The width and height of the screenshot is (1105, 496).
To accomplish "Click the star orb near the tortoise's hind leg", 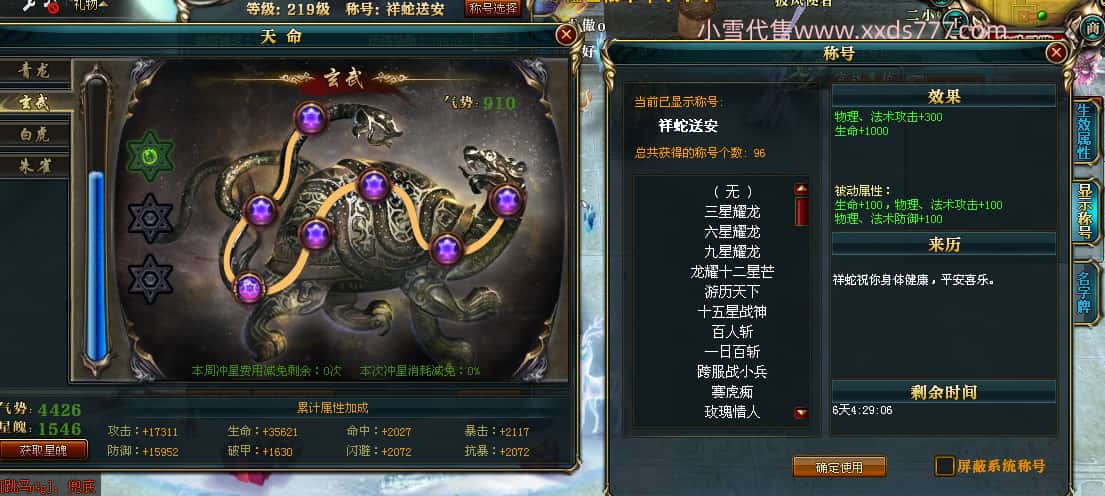I will click(447, 249).
